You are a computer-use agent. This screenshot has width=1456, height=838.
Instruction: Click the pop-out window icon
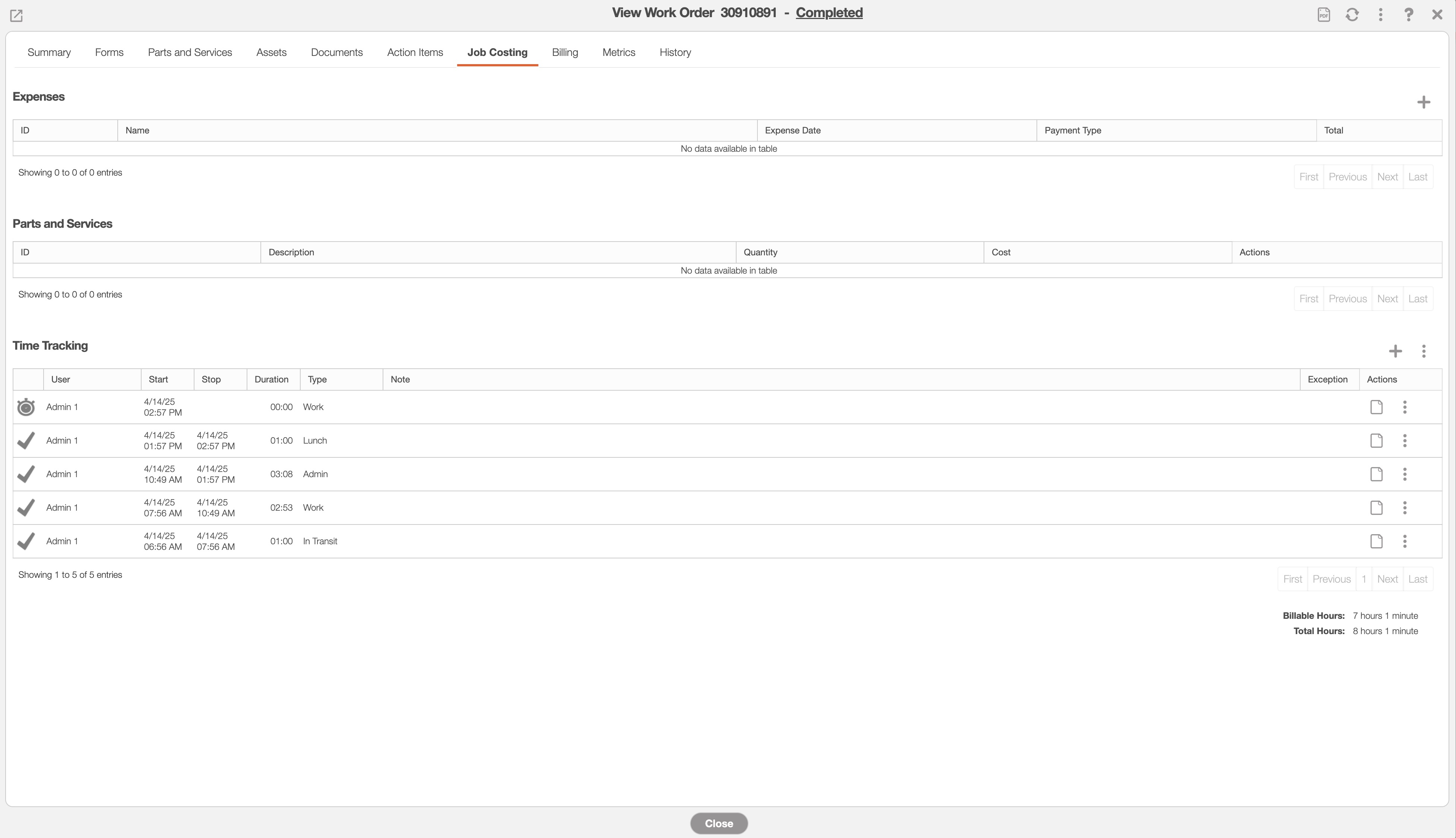coord(16,16)
